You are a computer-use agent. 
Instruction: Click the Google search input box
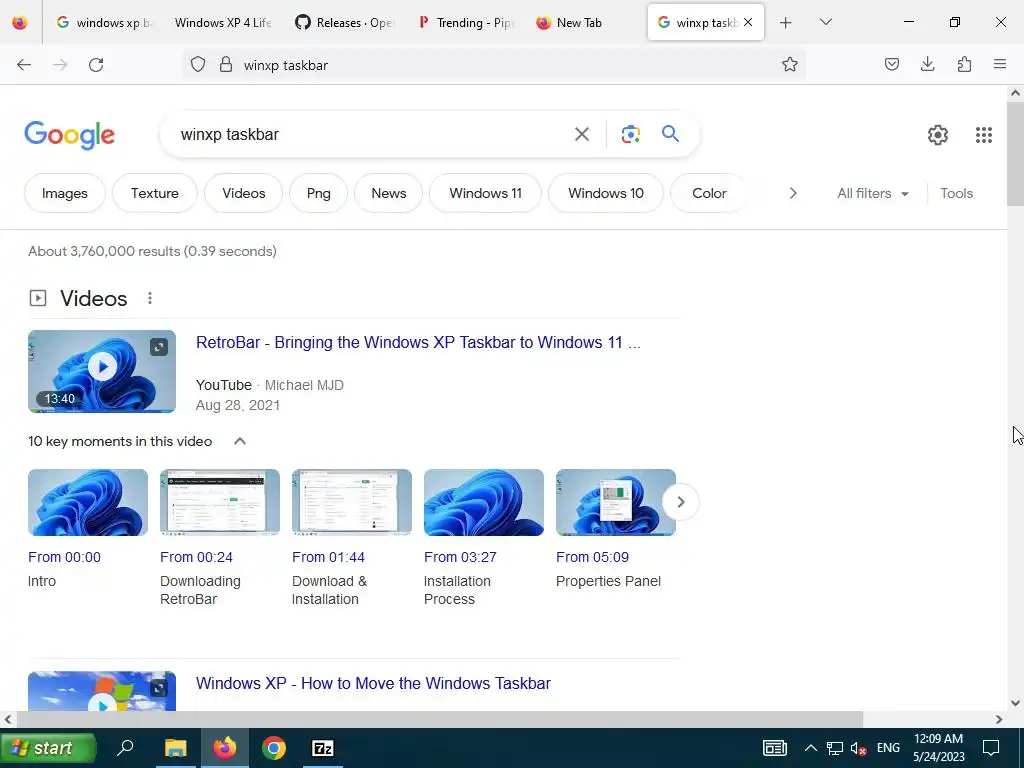[372, 135]
